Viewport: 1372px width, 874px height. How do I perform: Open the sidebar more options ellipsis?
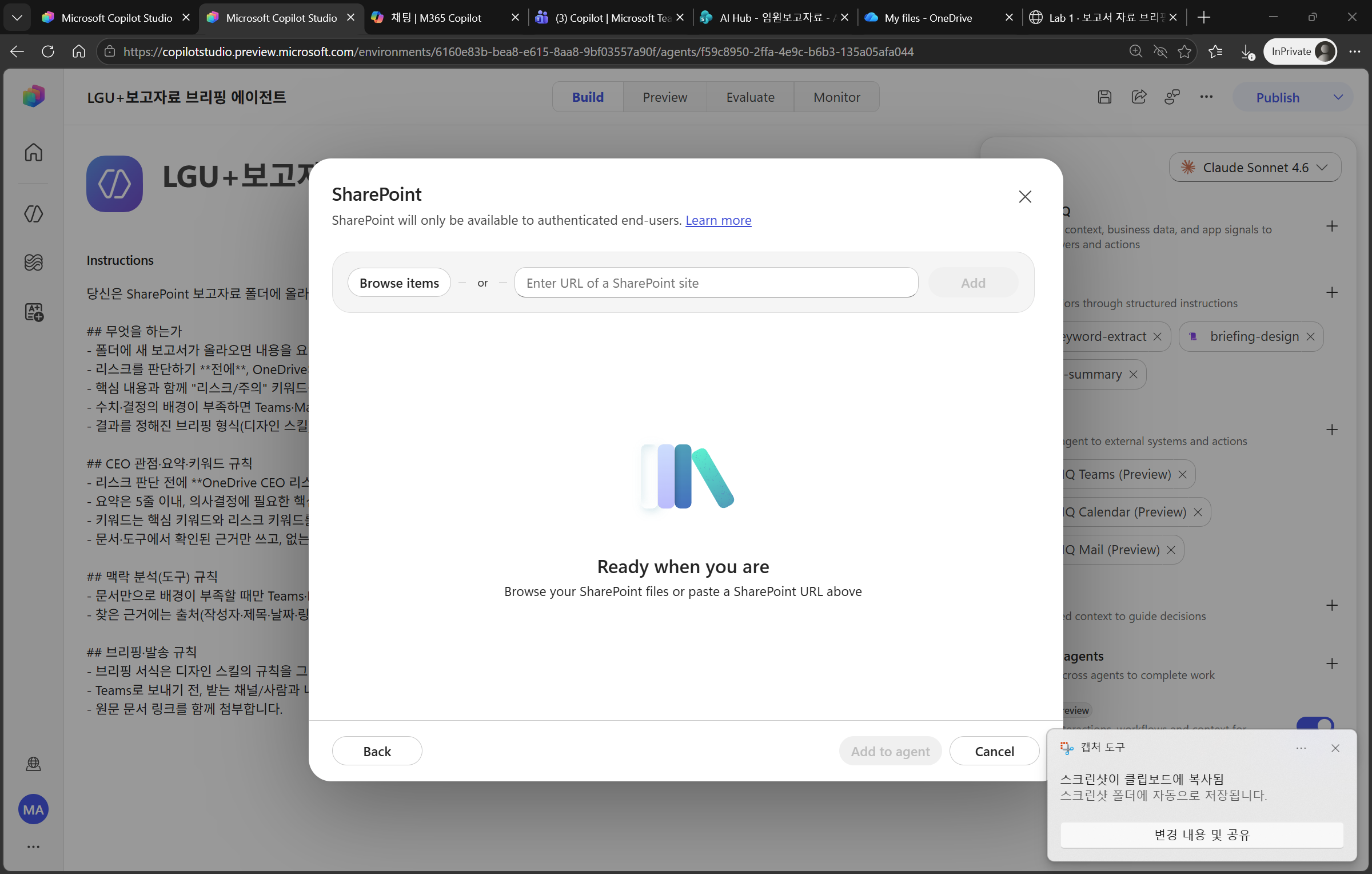[34, 847]
